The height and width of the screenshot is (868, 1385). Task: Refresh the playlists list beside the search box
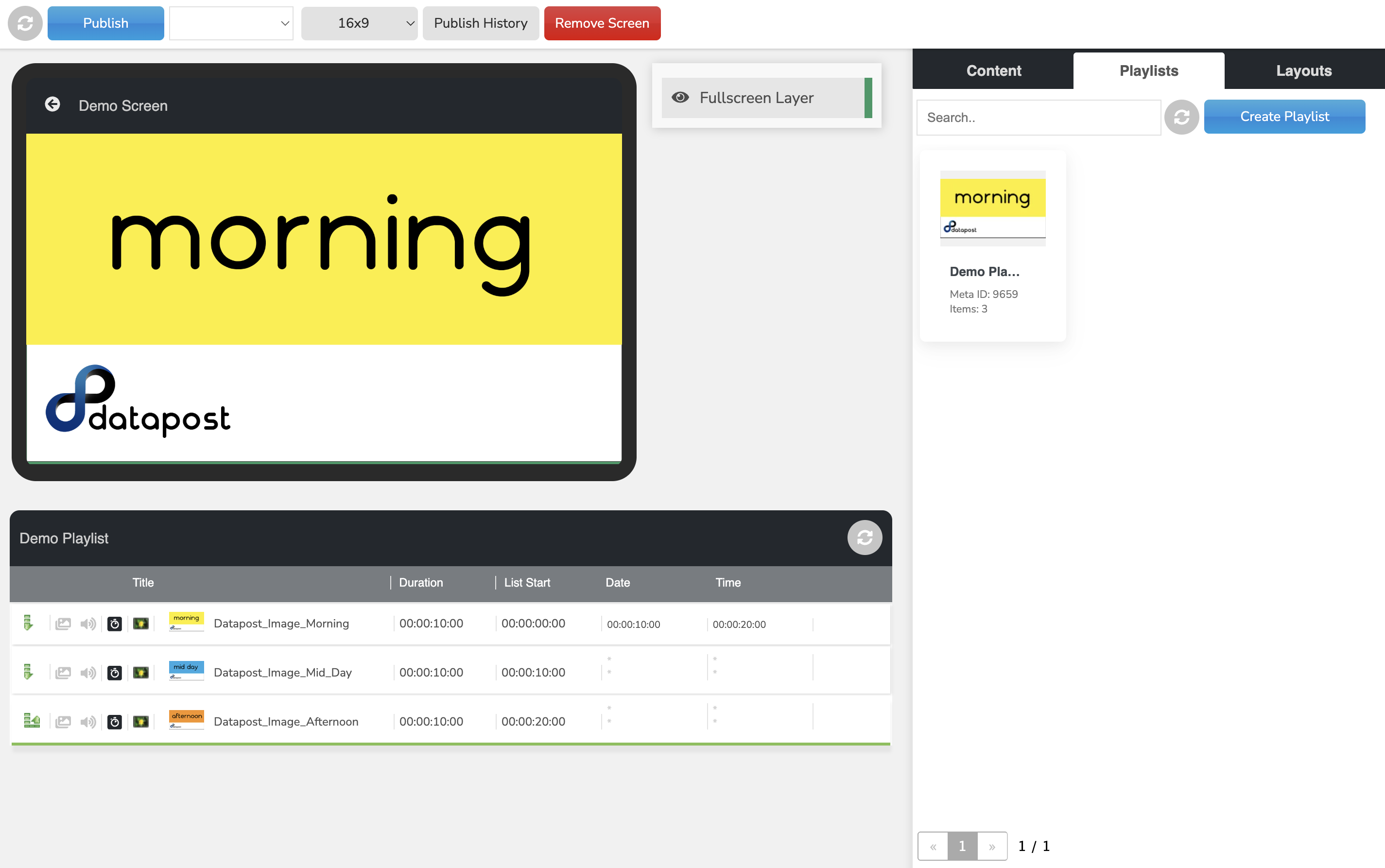[1181, 117]
